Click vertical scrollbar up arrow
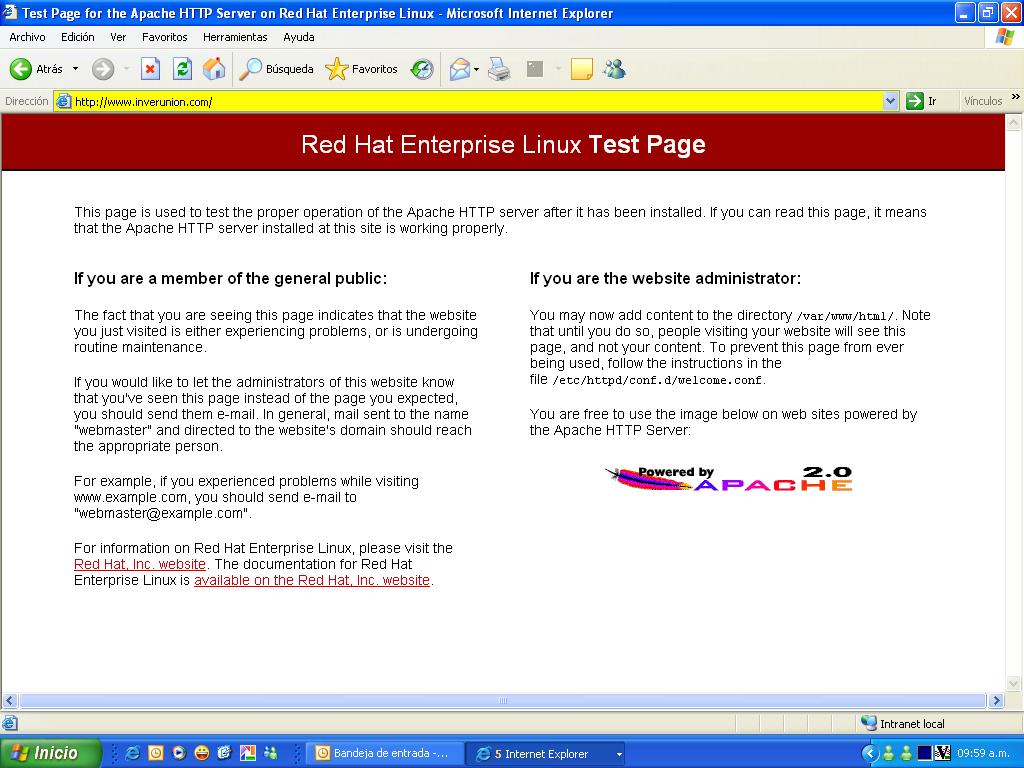 1014,122
